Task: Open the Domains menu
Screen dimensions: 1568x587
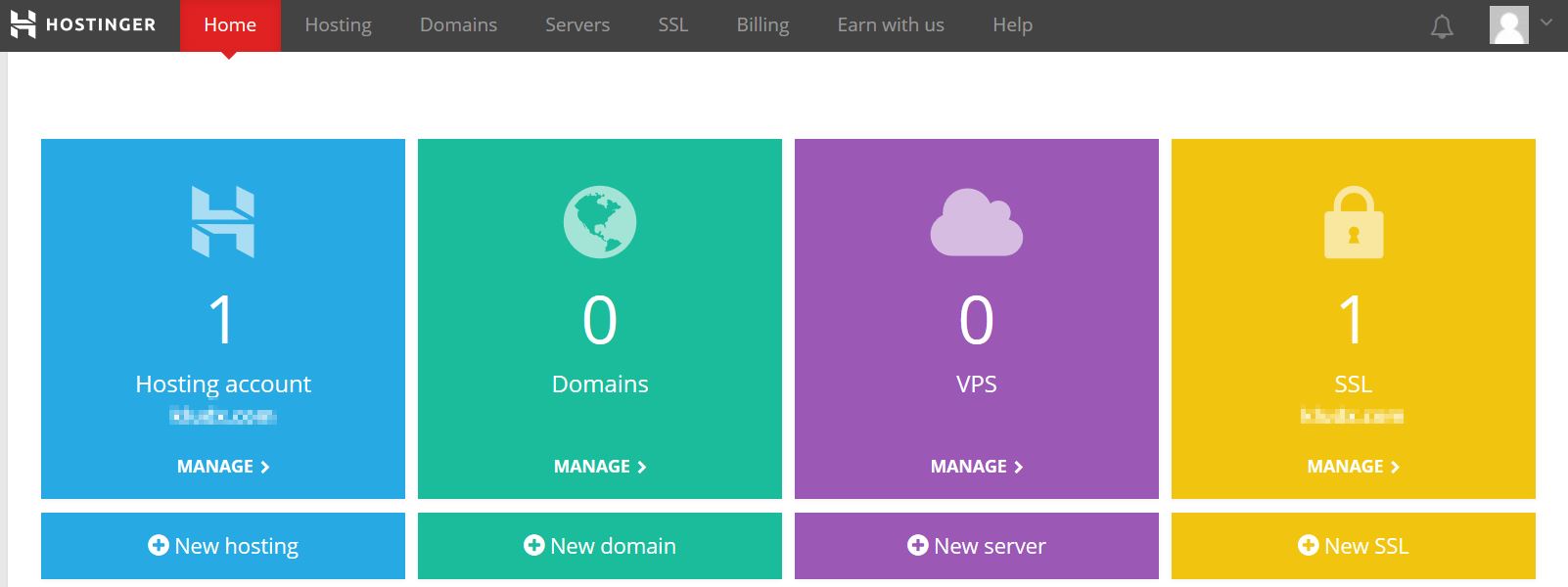Action: pyautogui.click(x=458, y=25)
